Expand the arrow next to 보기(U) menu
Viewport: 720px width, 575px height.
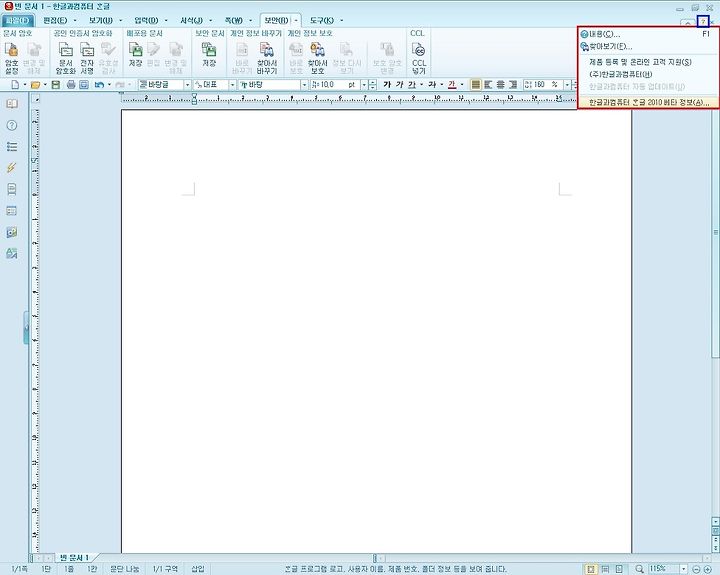coord(121,21)
